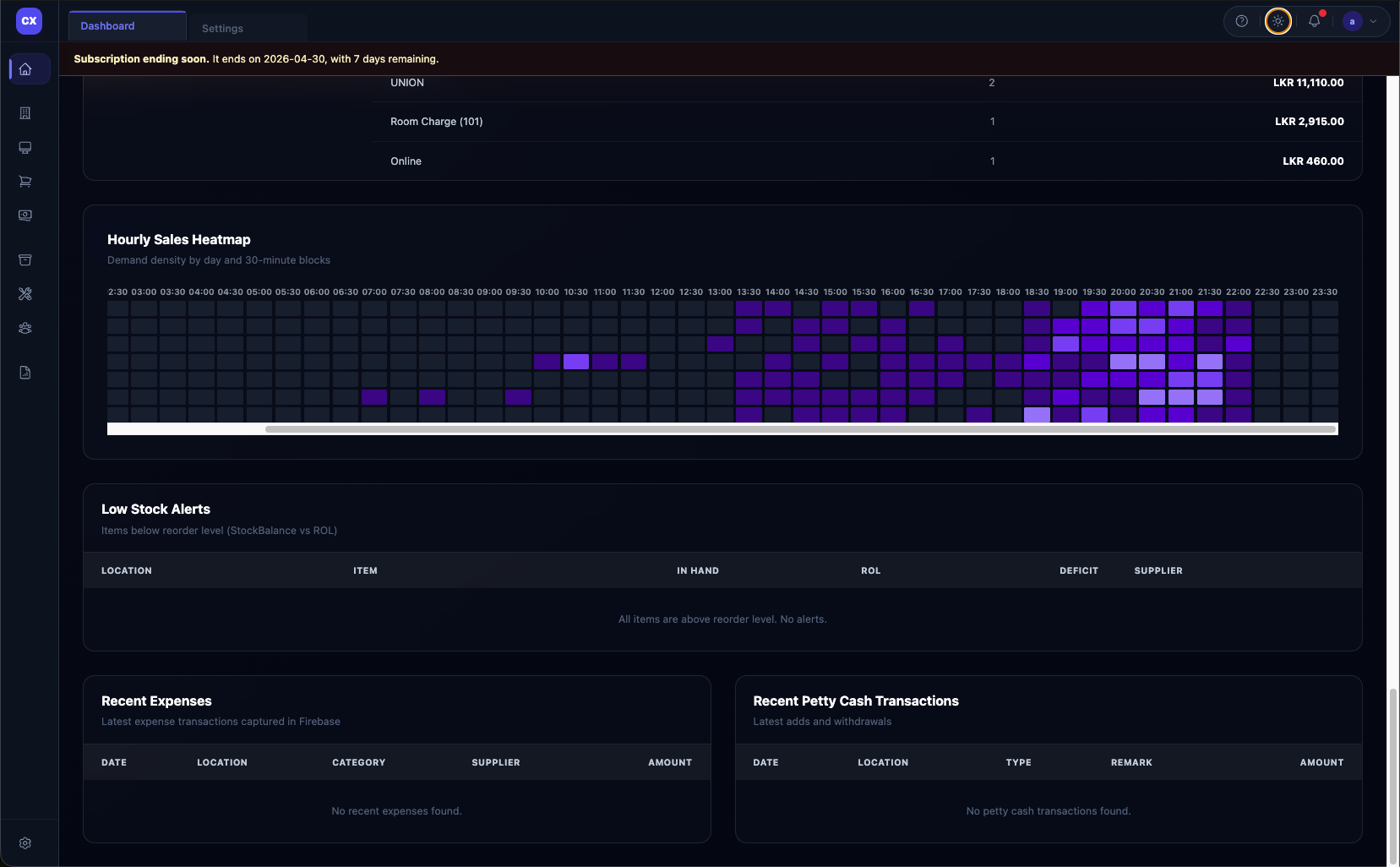This screenshot has width=1400, height=867.
Task: Open the building icon in the sidebar
Action: (25, 113)
